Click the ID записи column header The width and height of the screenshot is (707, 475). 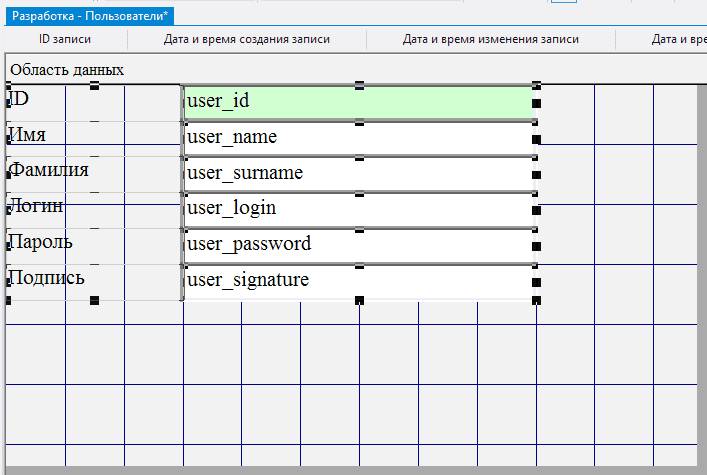point(65,40)
